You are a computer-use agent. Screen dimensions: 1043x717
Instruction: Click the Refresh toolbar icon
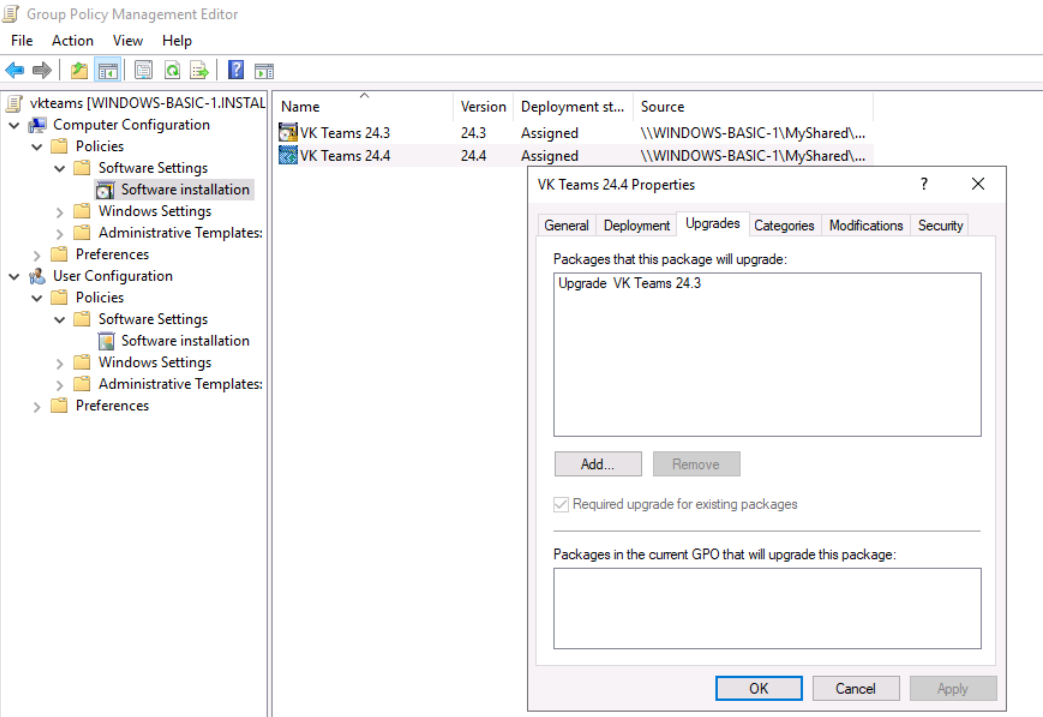[x=172, y=70]
